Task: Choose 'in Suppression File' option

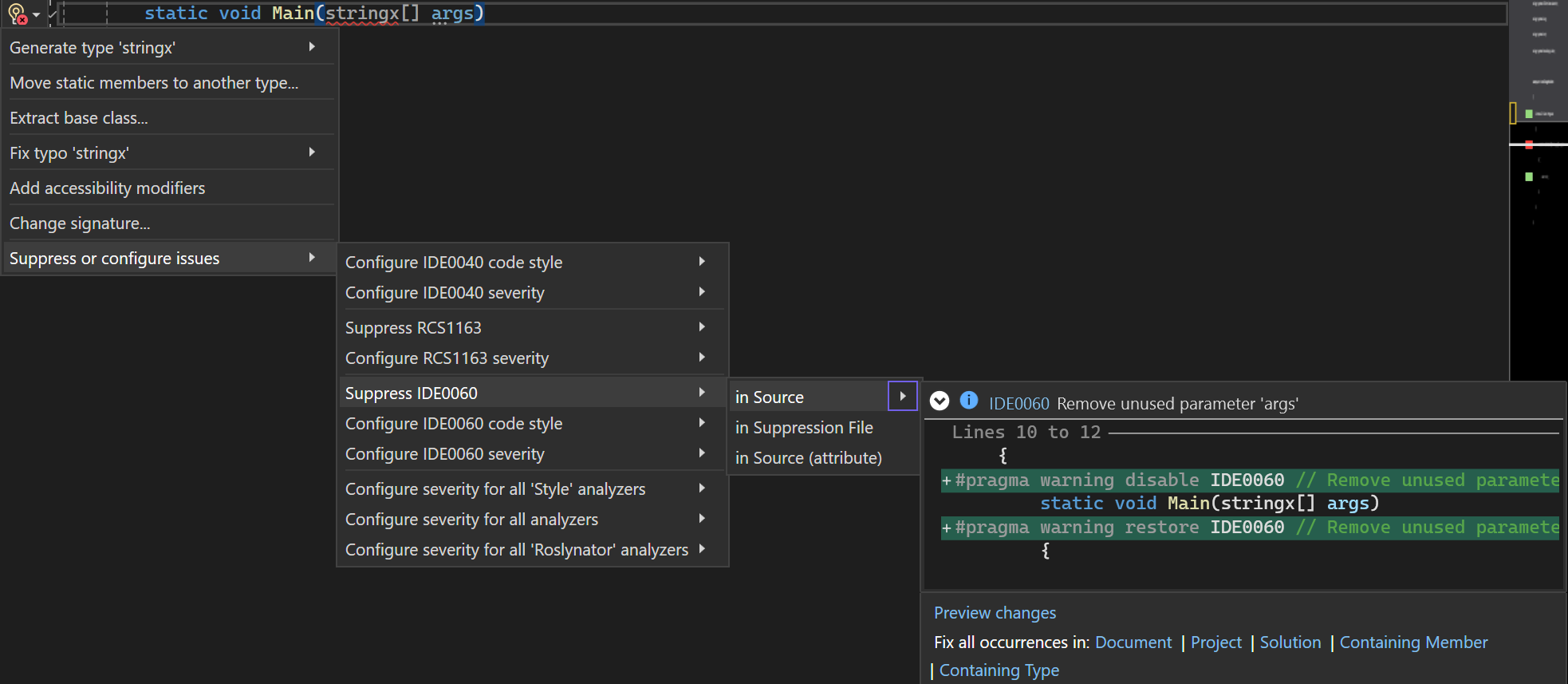Action: pos(804,428)
